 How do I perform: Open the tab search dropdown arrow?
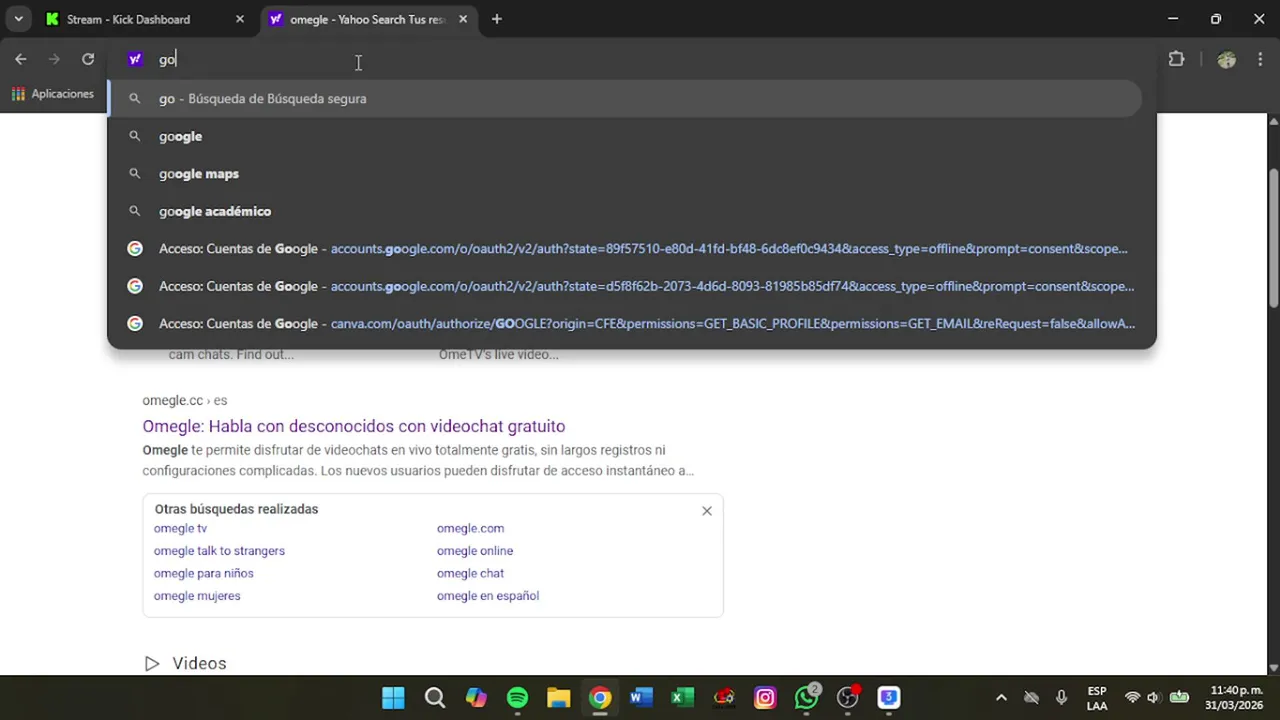18,19
